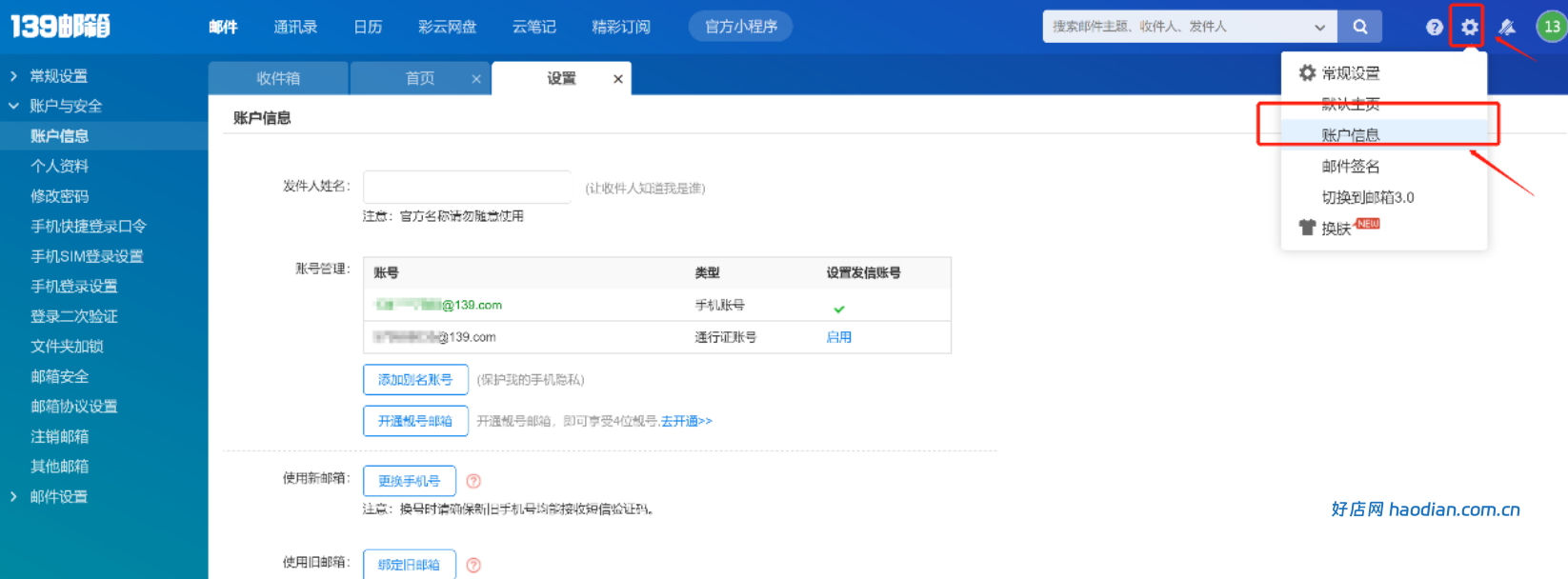Select green checkmark for 手机账号 row

point(839,309)
